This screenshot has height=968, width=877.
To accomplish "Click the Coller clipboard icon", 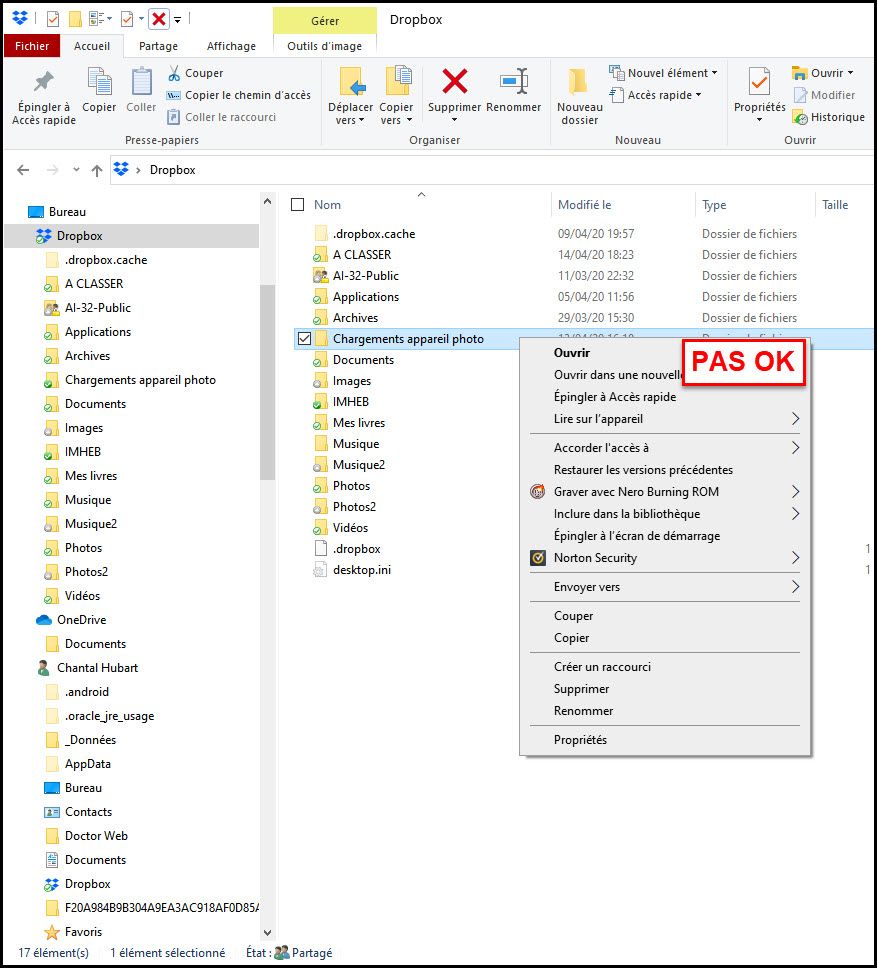I will 141,82.
